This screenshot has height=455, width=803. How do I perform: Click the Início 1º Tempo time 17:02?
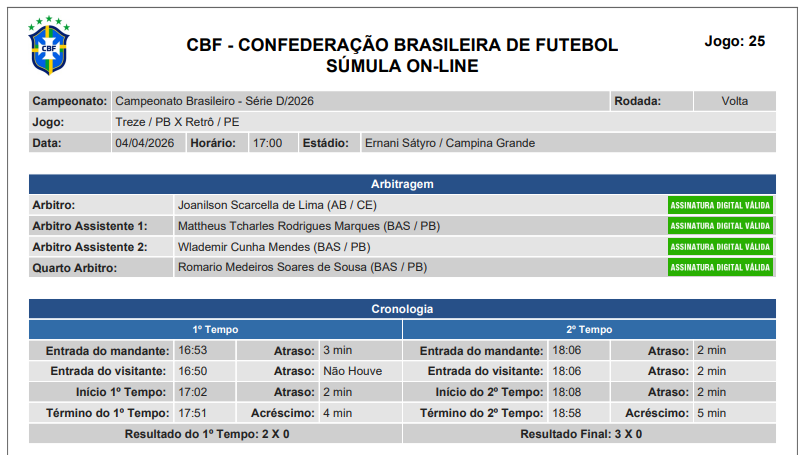tap(192, 392)
